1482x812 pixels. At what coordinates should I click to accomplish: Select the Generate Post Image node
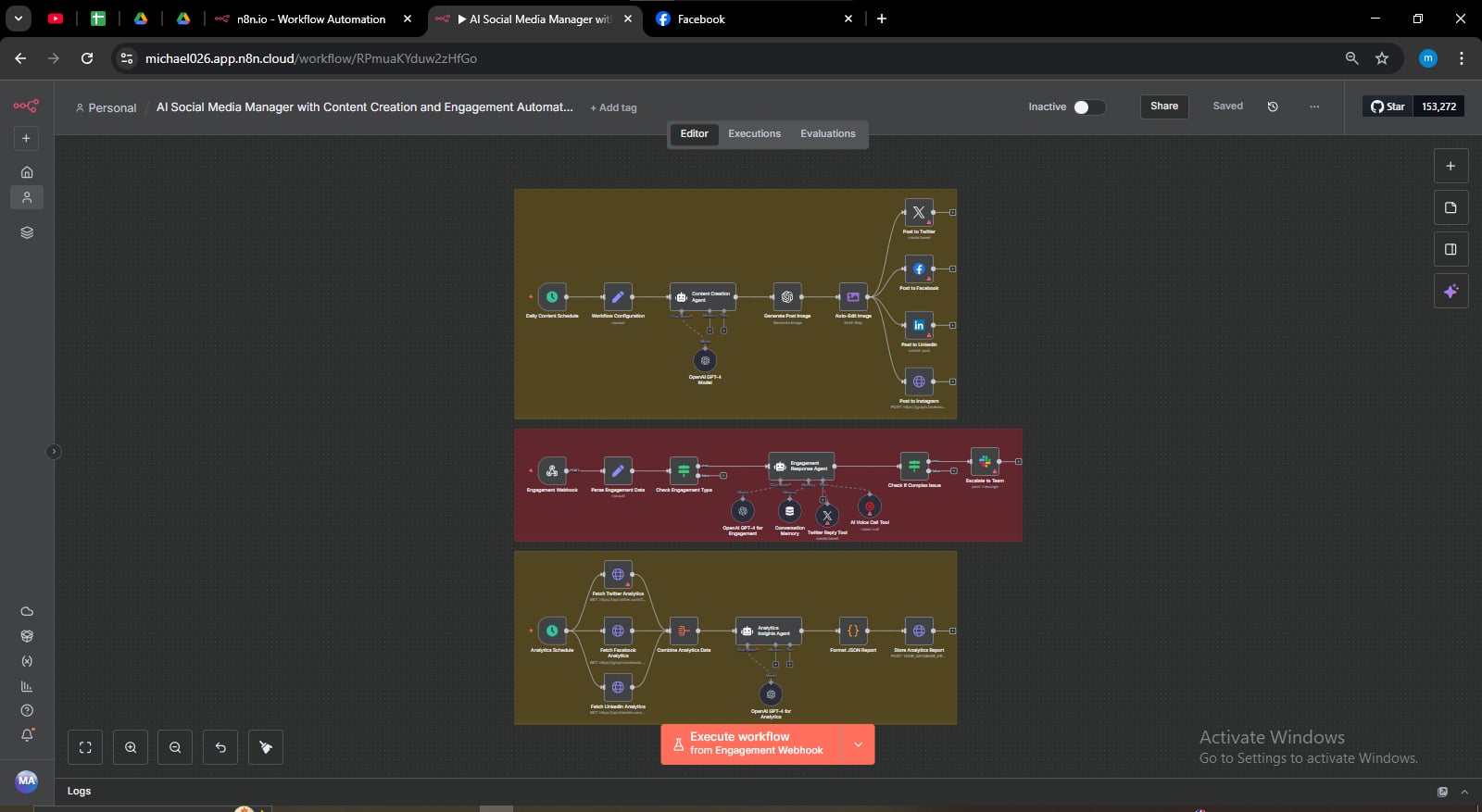pos(787,297)
